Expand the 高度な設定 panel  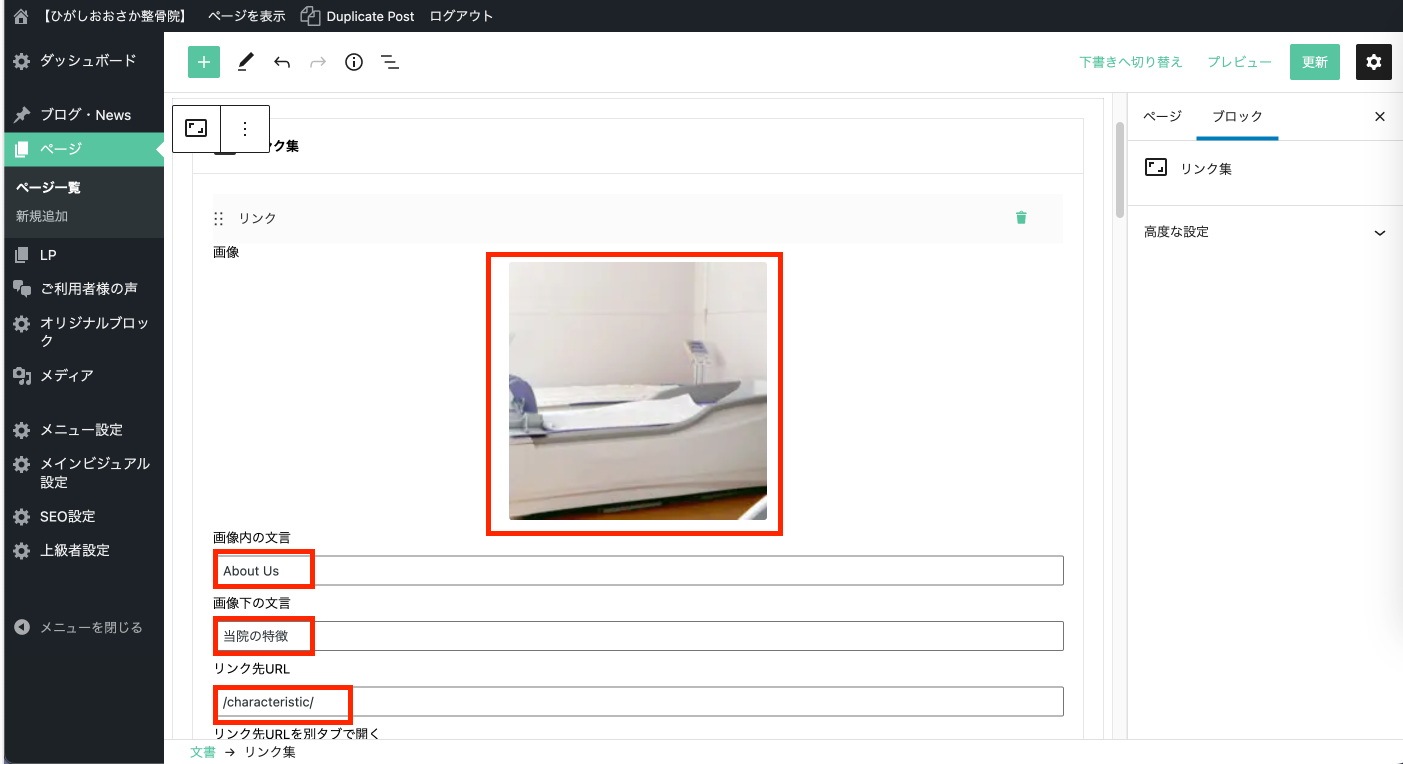pyautogui.click(x=1264, y=232)
